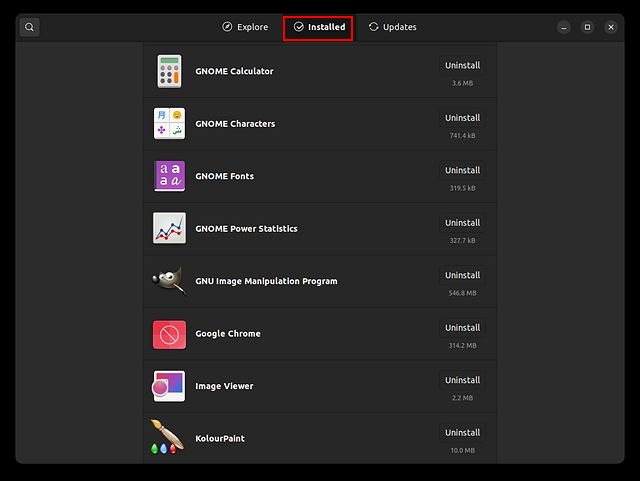Click the GNOME Characters app icon

pos(169,124)
